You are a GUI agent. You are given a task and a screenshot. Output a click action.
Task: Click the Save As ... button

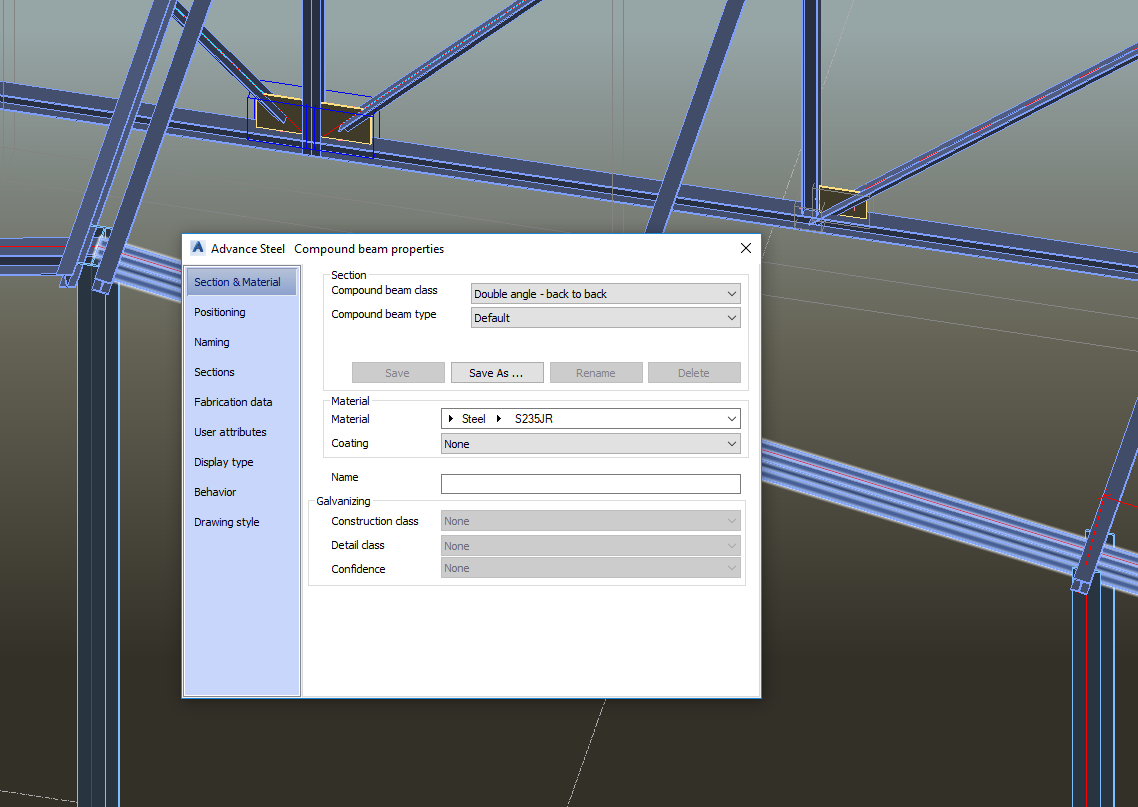point(497,372)
